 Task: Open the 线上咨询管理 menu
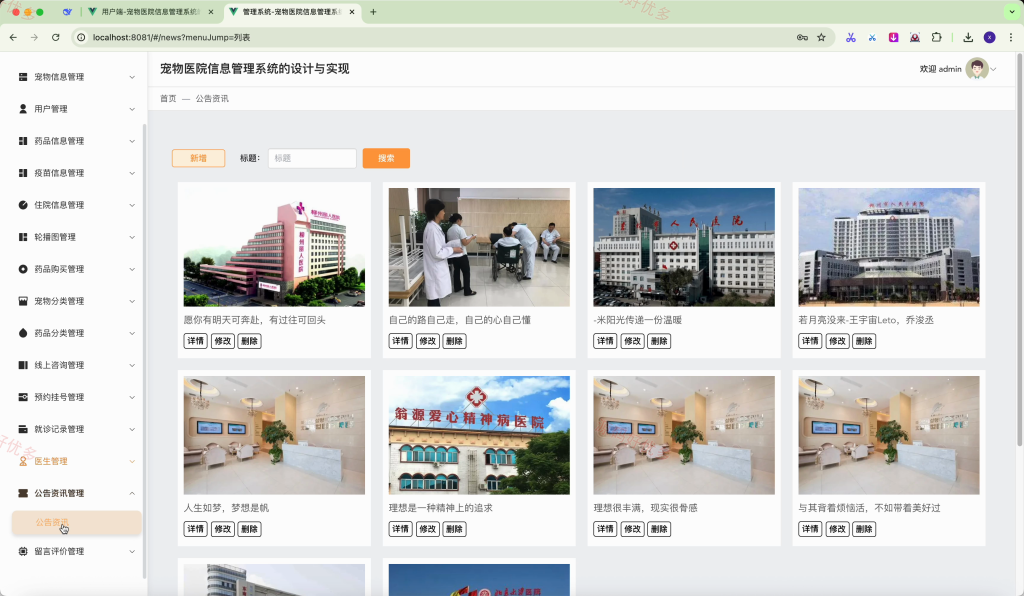click(76, 365)
